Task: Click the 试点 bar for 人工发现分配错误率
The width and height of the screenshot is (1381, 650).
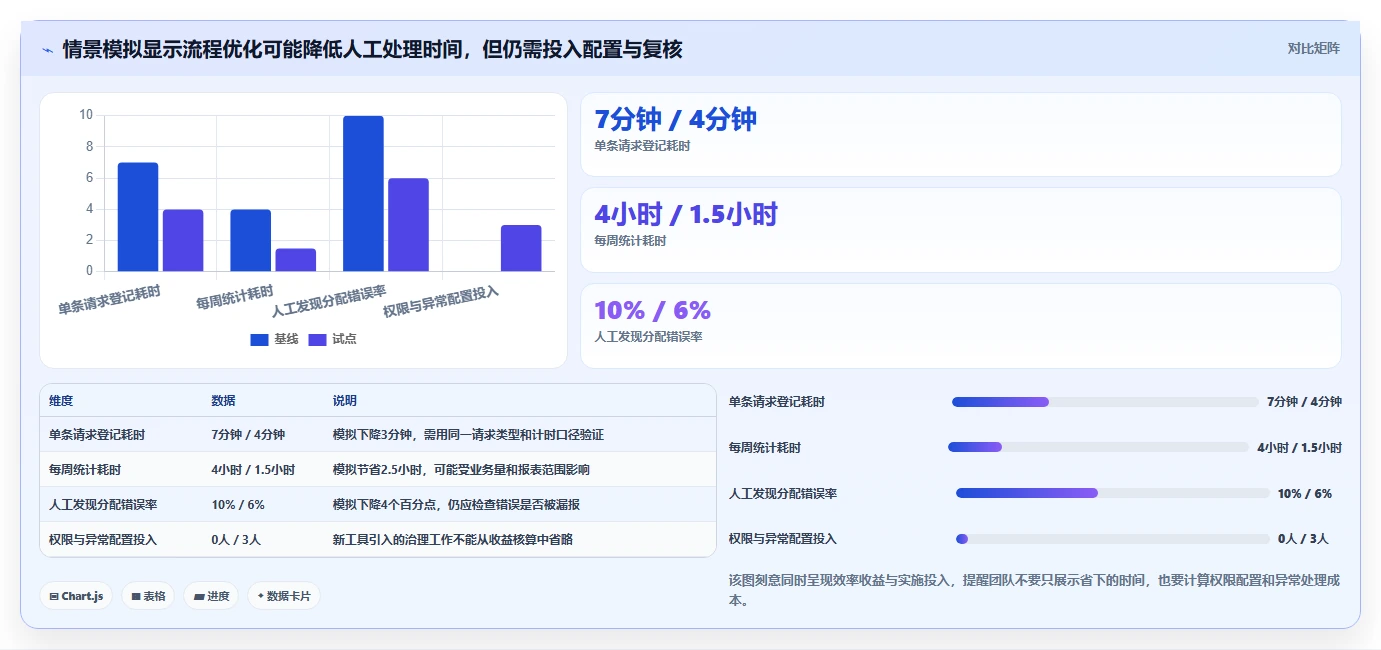Action: pyautogui.click(x=408, y=225)
